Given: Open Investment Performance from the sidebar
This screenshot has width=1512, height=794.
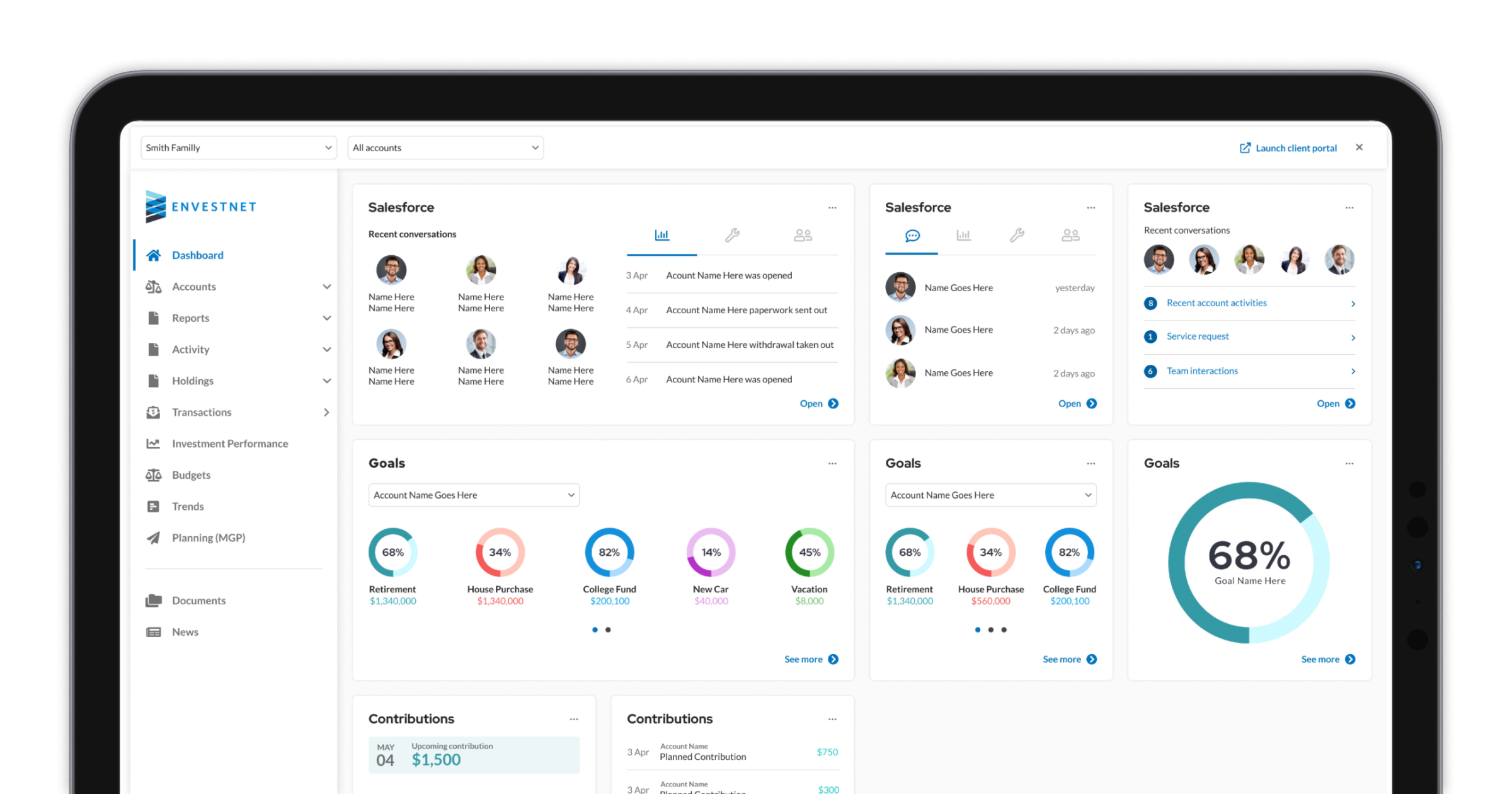Looking at the screenshot, I should point(229,444).
